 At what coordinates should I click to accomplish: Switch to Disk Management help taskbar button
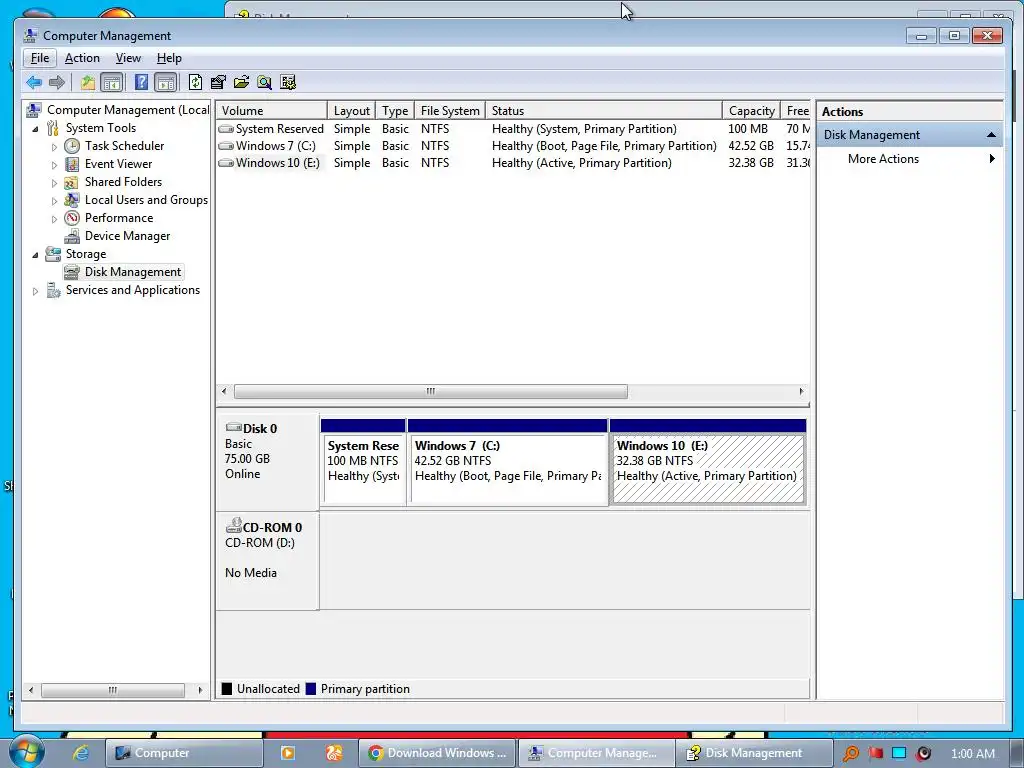point(754,753)
